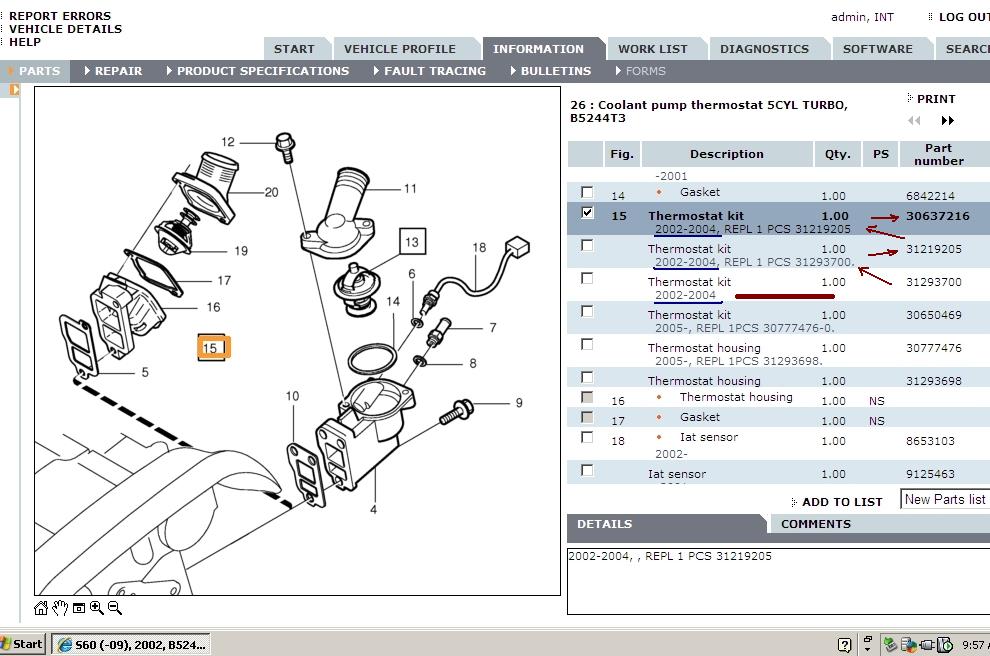Click the overview frame icon under the diagram
The width and height of the screenshot is (990, 656).
coord(78,607)
